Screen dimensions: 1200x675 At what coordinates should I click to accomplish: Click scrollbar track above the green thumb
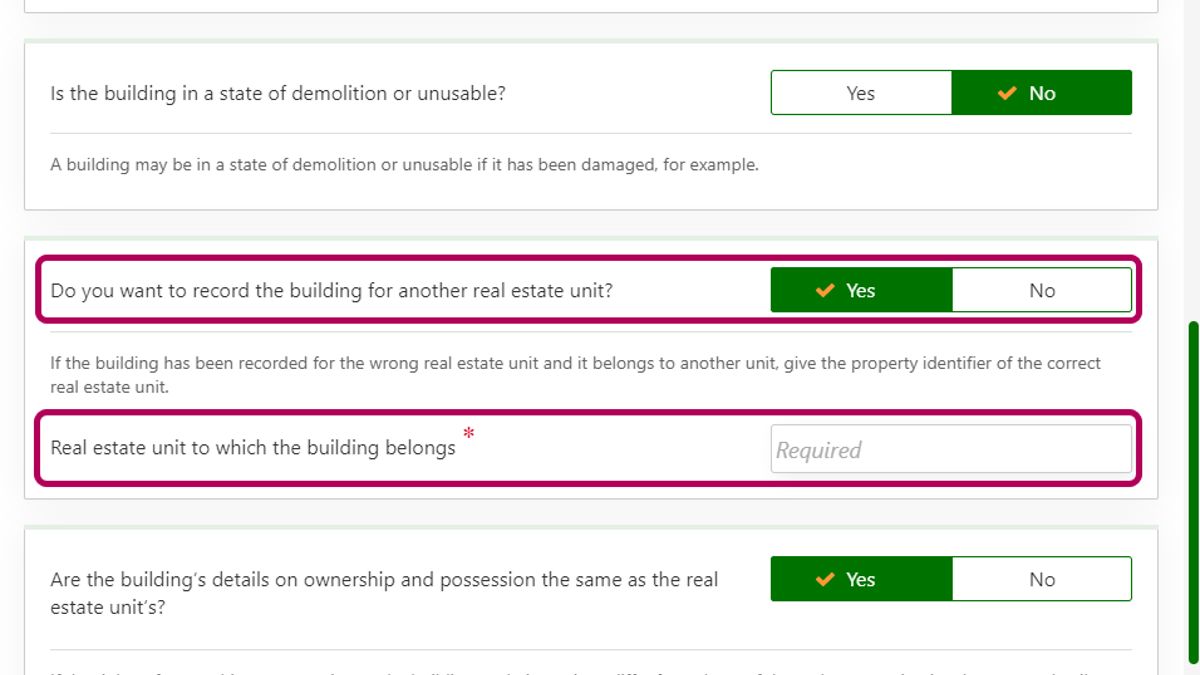1192,160
